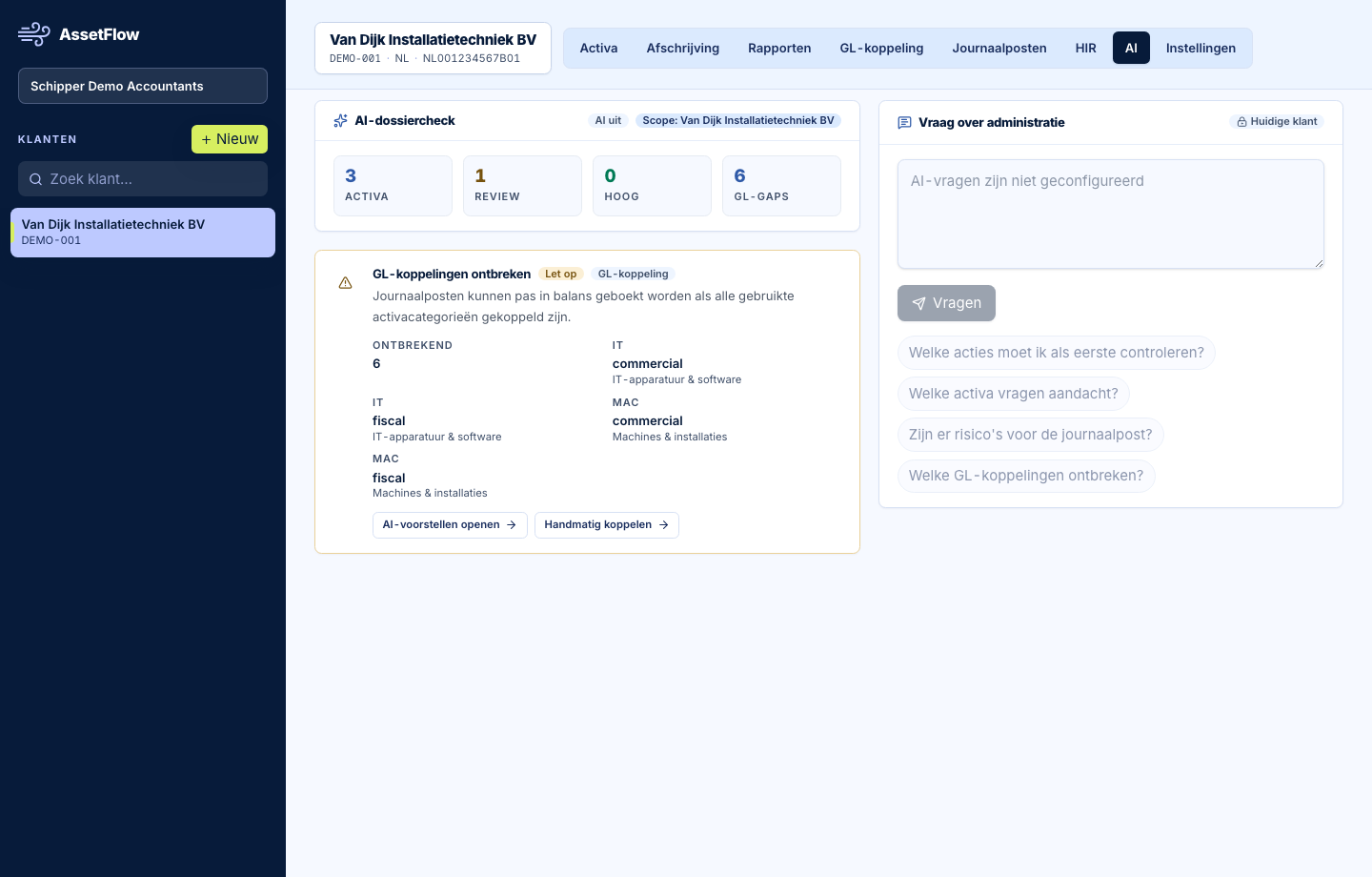Click the search magnifier icon in Zoek klant
The width and height of the screenshot is (1372, 877).
(35, 179)
